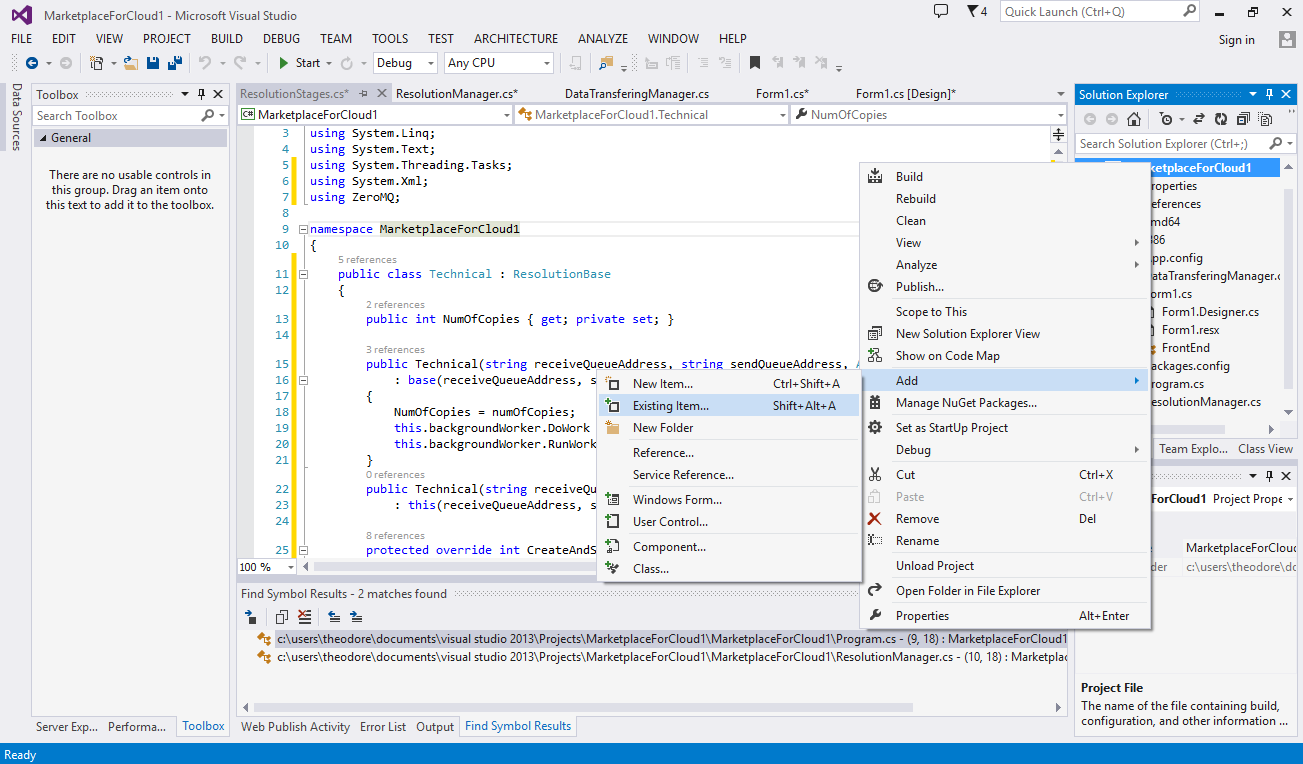Open the MarketplaceForCloud1 project scope dropdown

[507, 115]
